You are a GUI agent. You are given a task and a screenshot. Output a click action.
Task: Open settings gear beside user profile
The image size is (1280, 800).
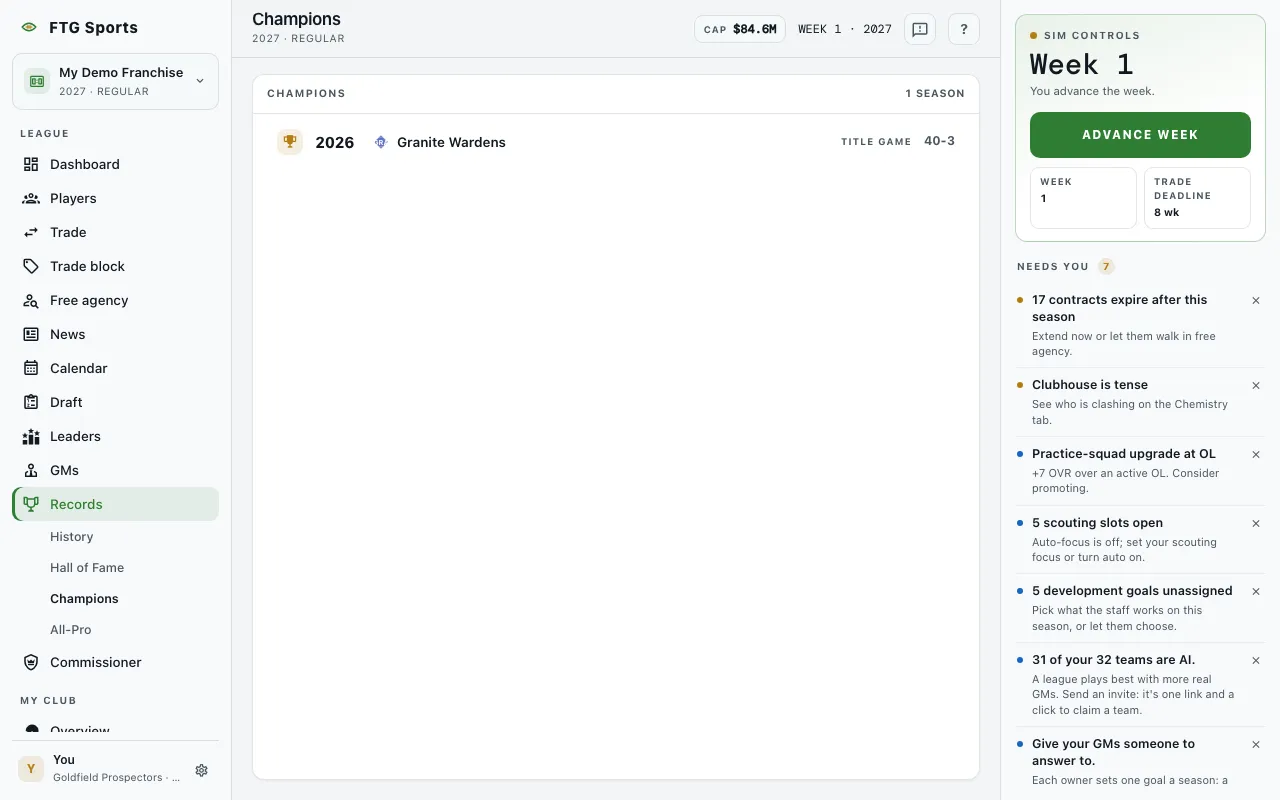[x=201, y=770]
